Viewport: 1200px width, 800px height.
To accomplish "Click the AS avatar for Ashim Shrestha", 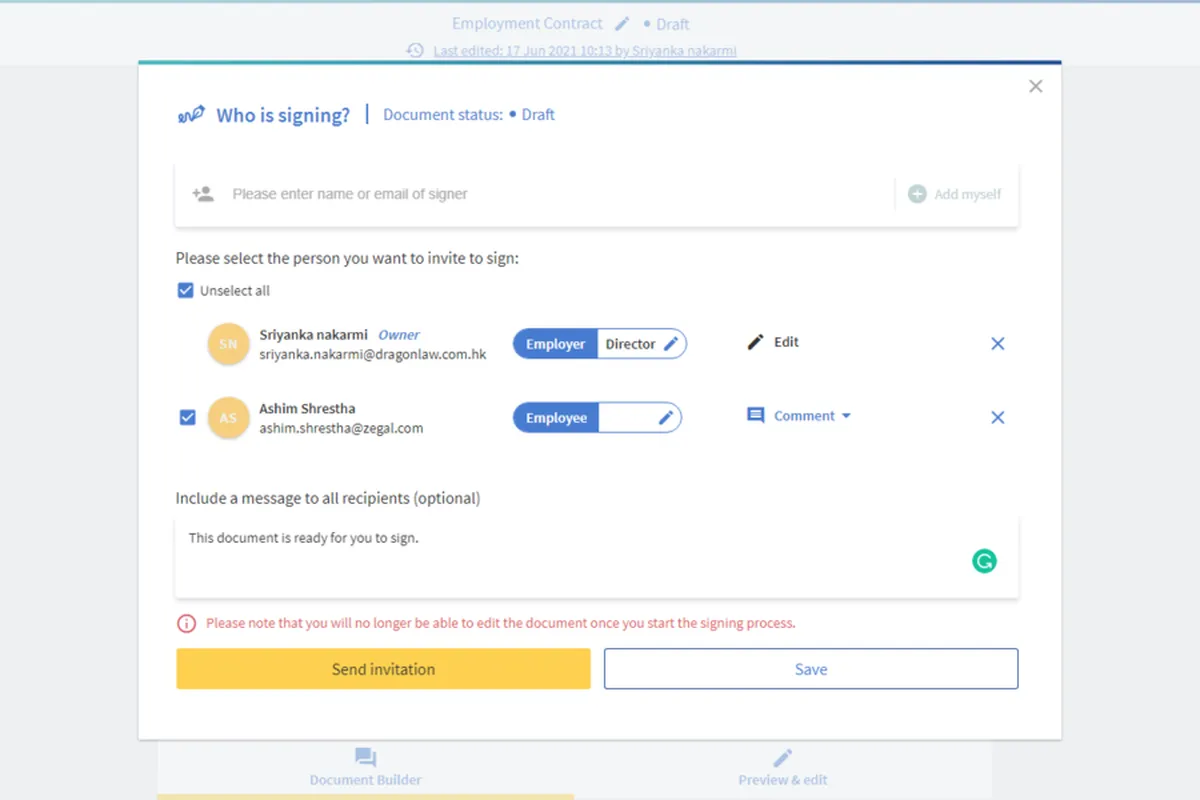I will click(x=228, y=418).
